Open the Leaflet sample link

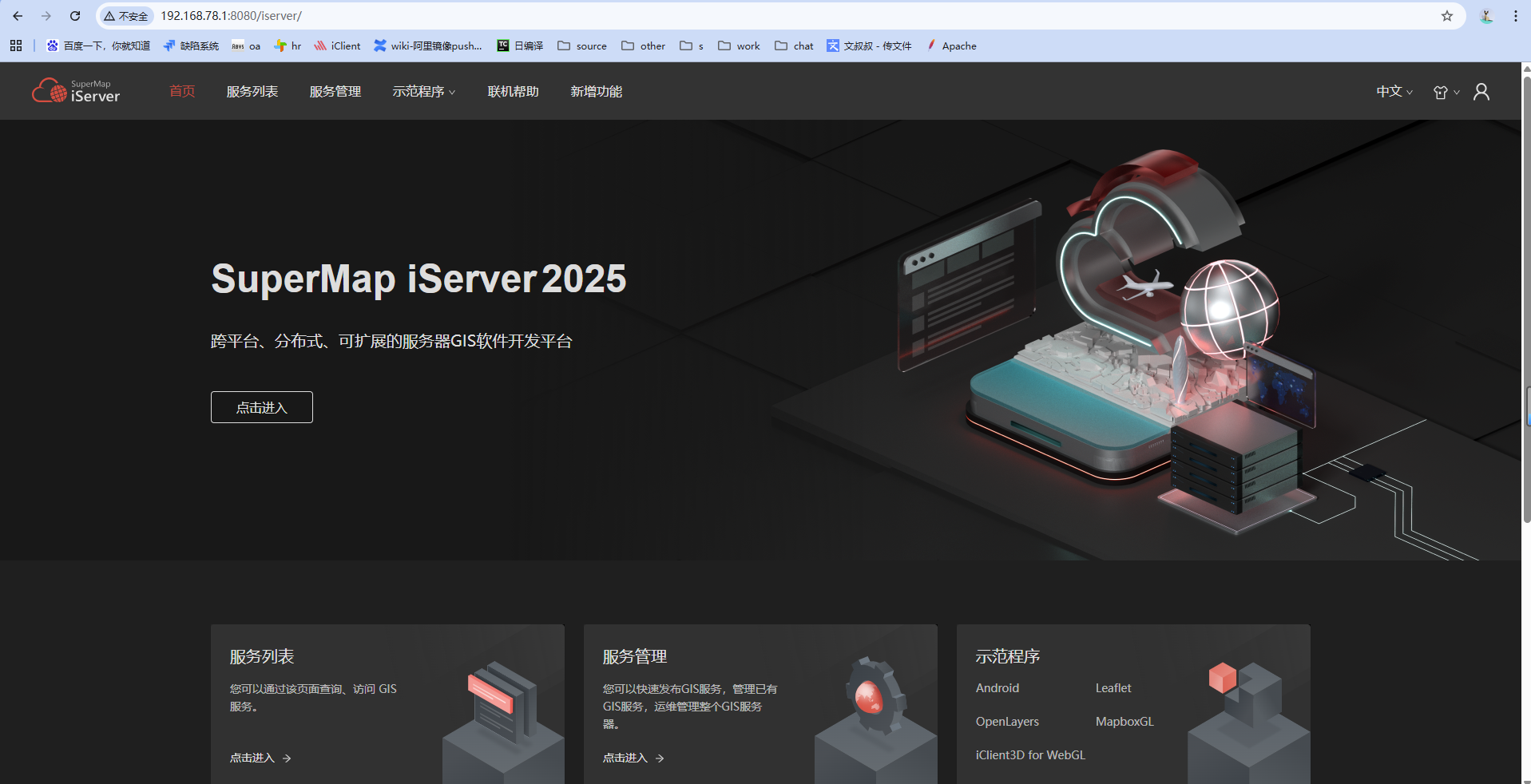coord(1113,688)
